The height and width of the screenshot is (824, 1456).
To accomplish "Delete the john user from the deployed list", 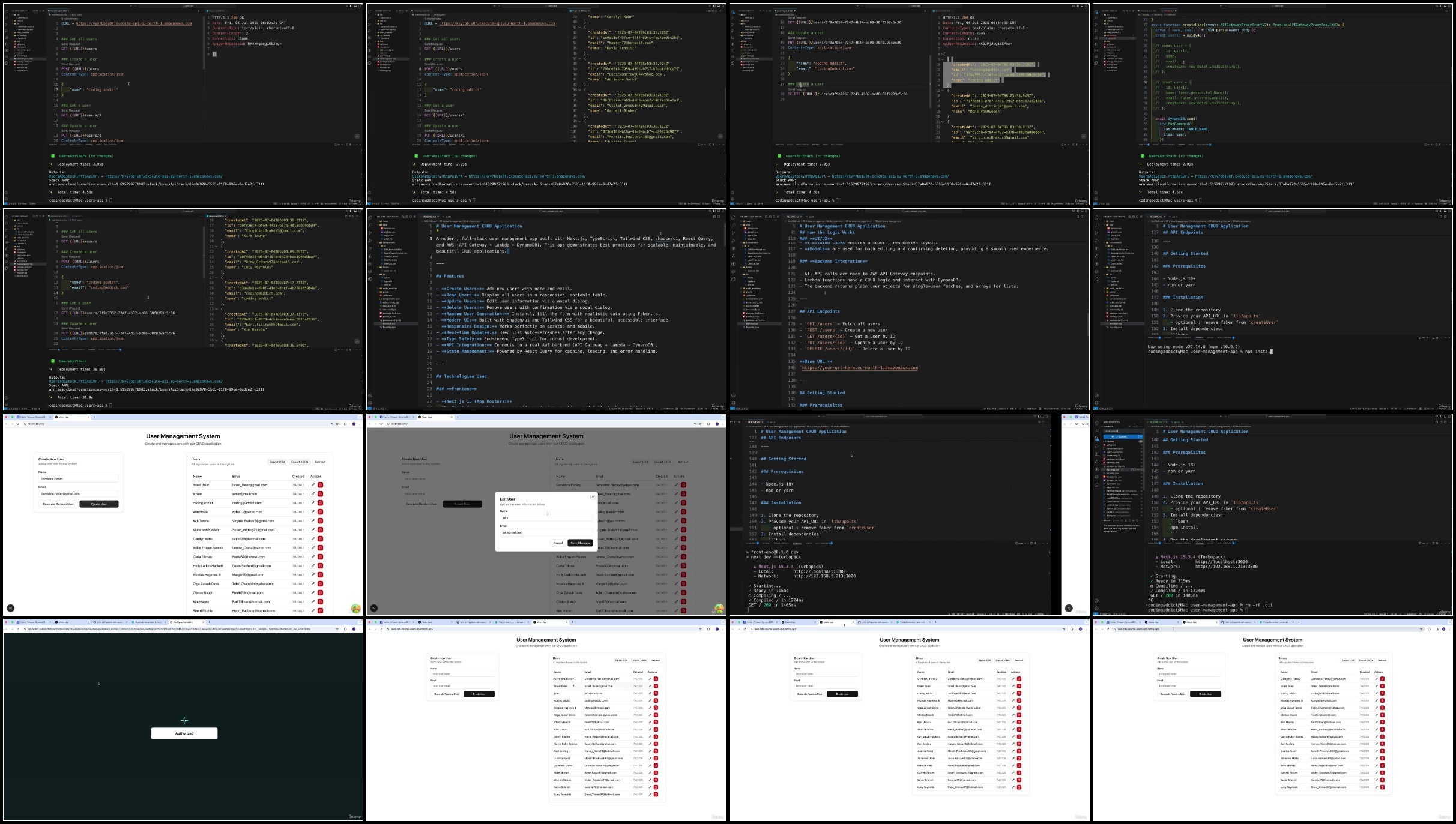I will click(x=656, y=693).
